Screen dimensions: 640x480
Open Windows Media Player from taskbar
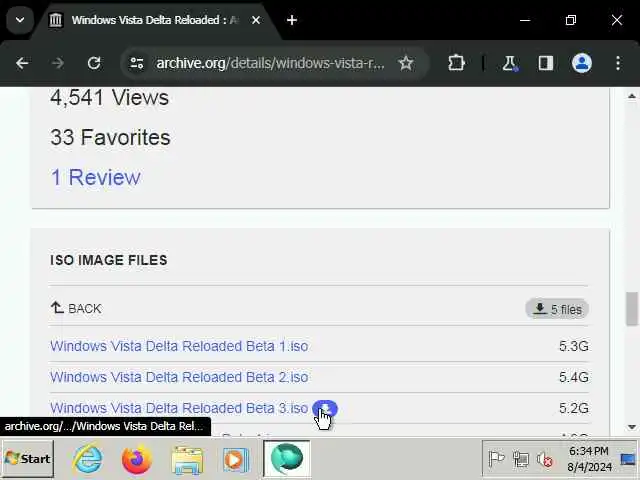point(236,460)
